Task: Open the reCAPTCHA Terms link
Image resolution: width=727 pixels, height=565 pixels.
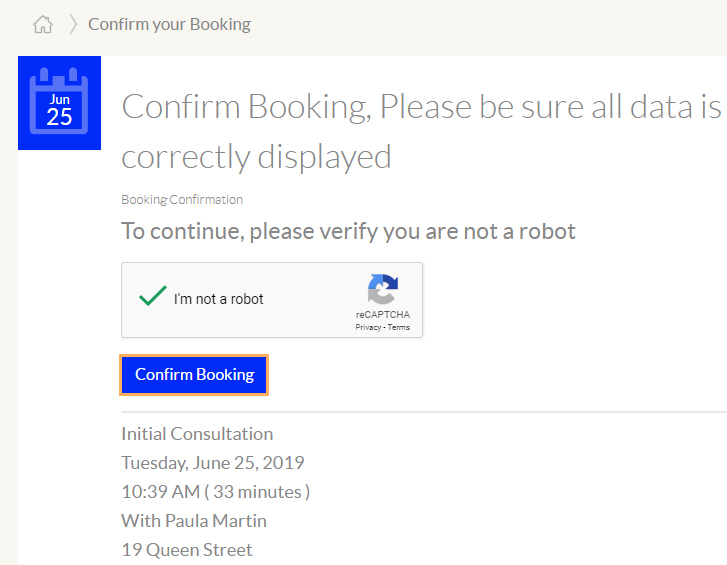Action: coord(399,327)
